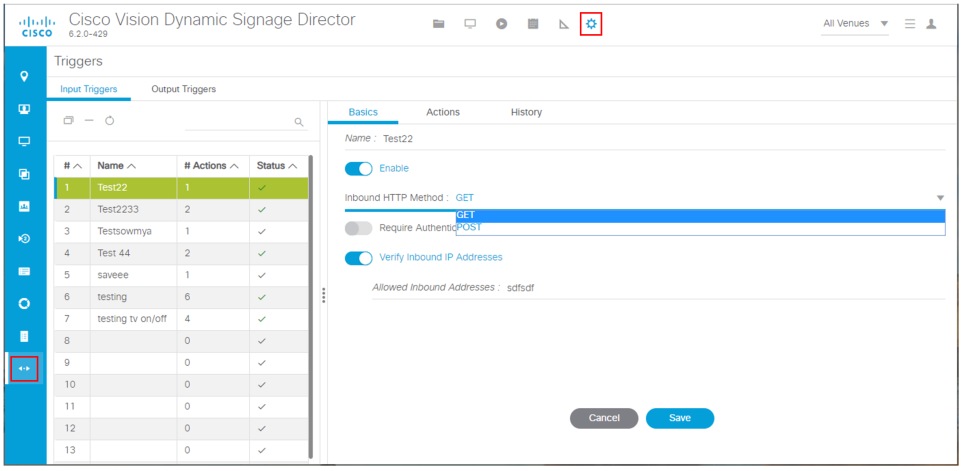Select the testing tv on/off row

point(181,319)
